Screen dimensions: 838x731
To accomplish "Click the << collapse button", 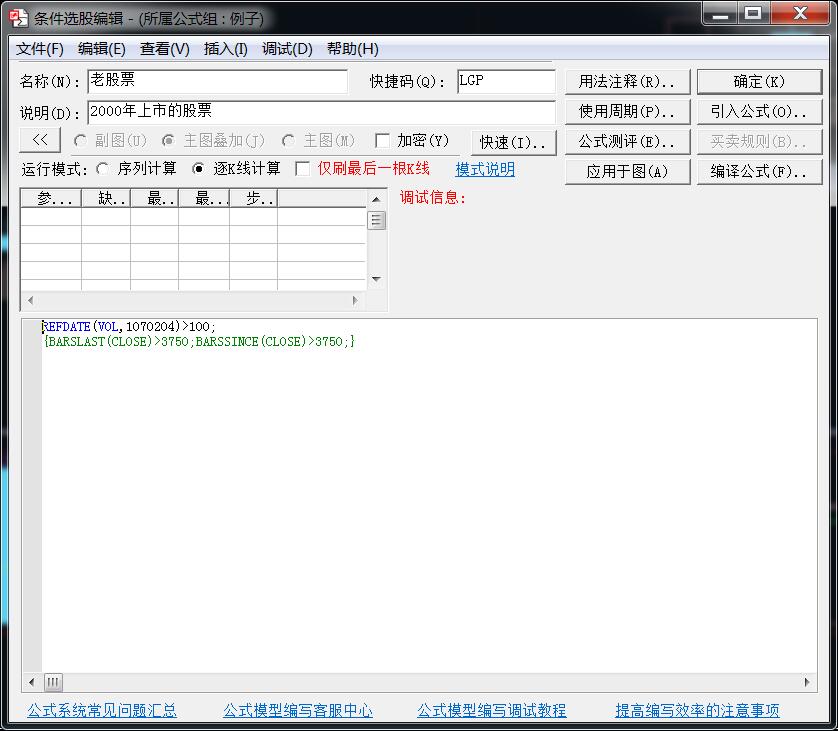I will pyautogui.click(x=40, y=140).
